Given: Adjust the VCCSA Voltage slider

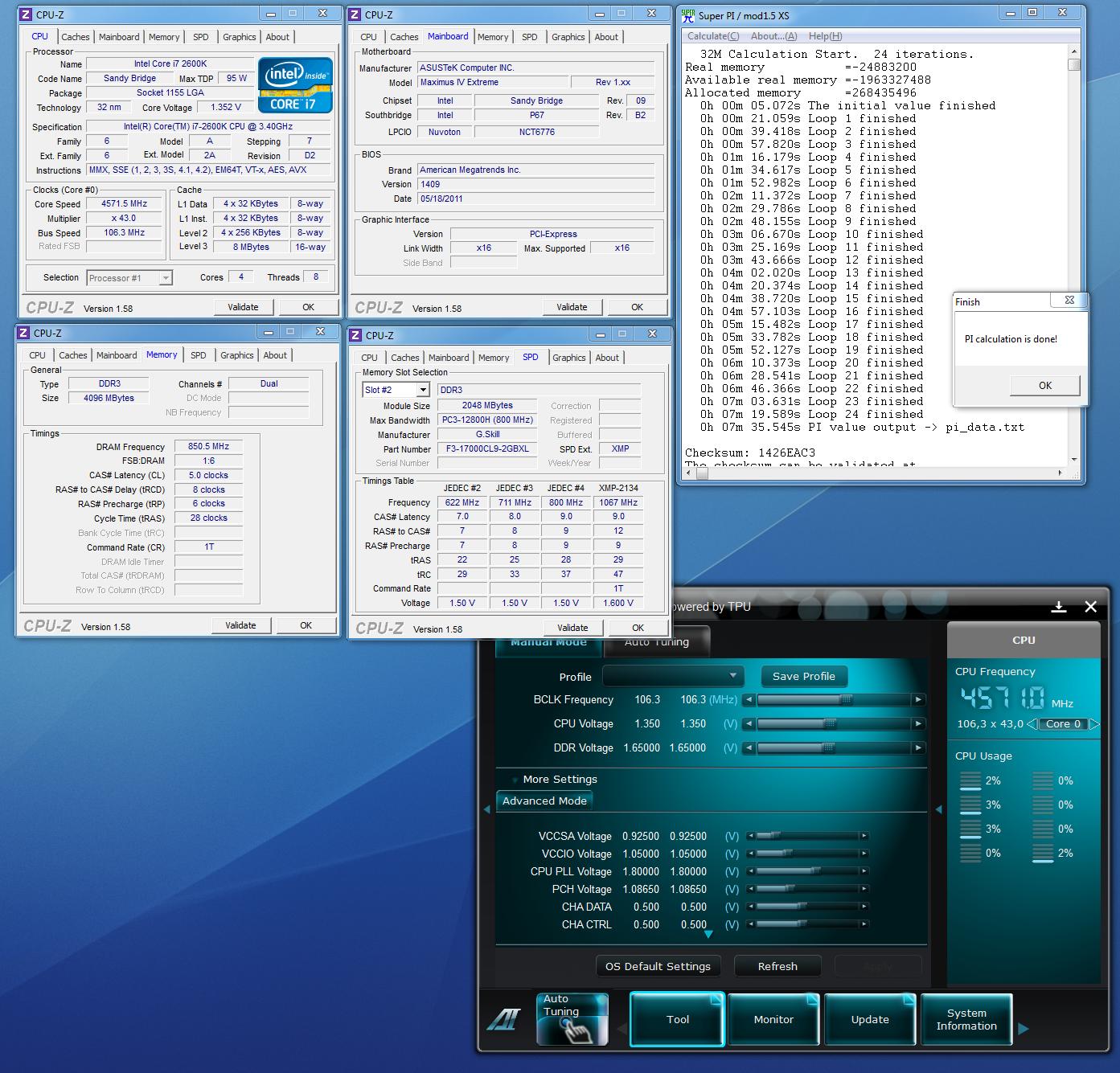Looking at the screenshot, I should [775, 836].
